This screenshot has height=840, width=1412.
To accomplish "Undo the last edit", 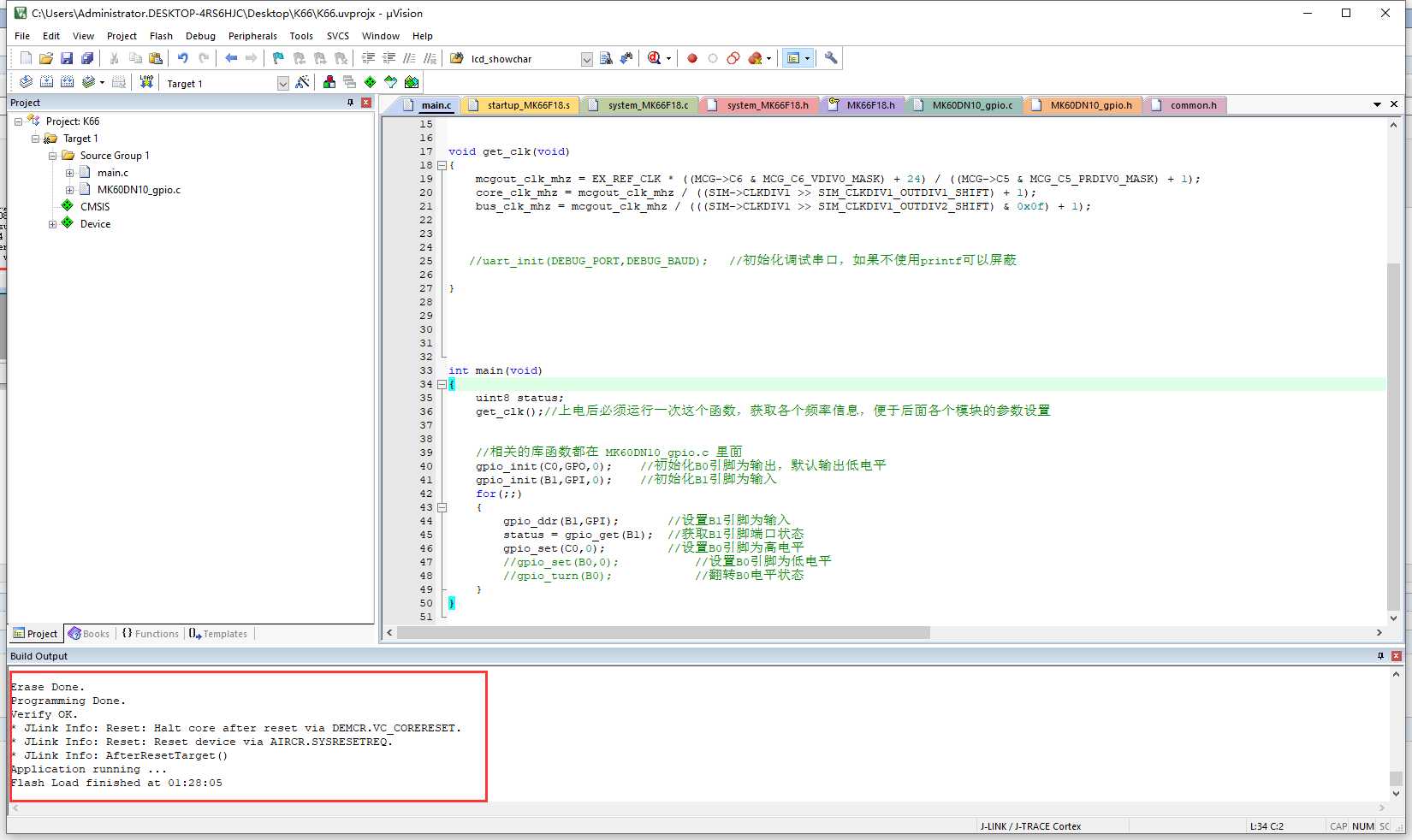I will 182,58.
